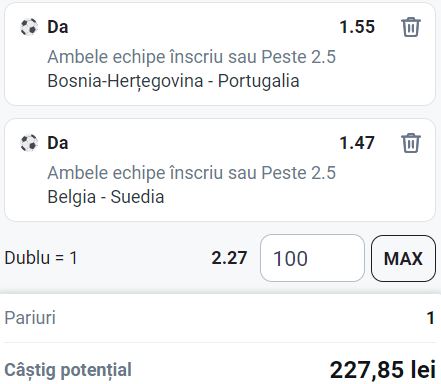Open the Bosnia-Herțegovina - Portugalia match link
This screenshot has width=441, height=384.
(x=173, y=81)
